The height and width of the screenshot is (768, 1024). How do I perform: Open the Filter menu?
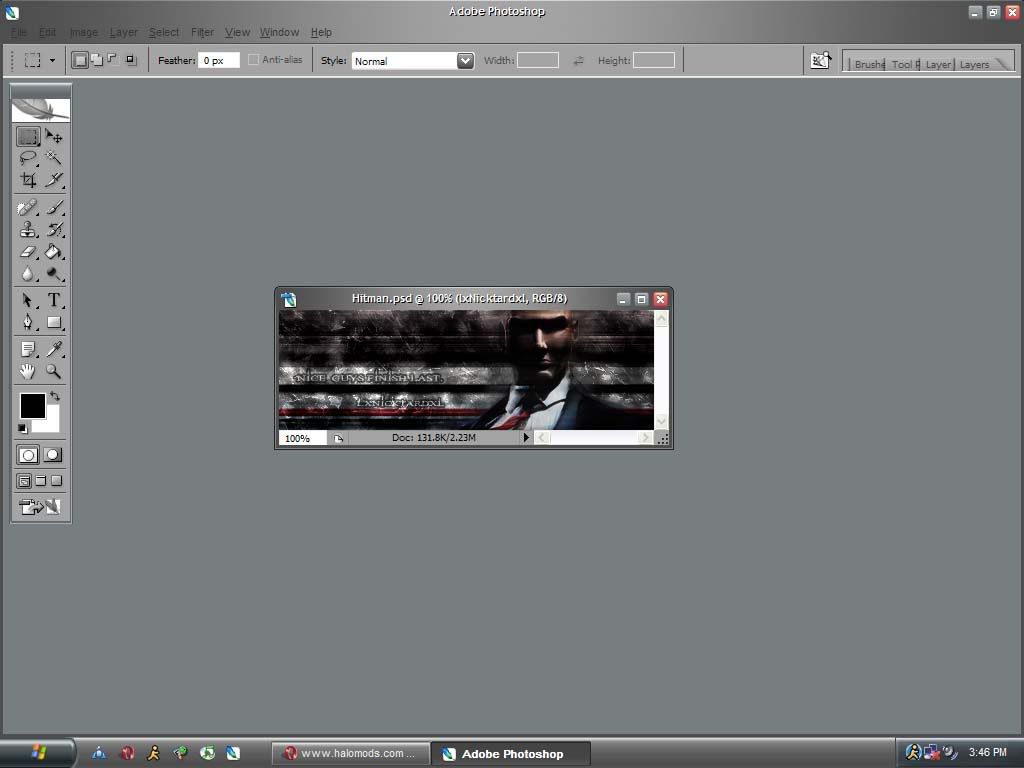(202, 32)
